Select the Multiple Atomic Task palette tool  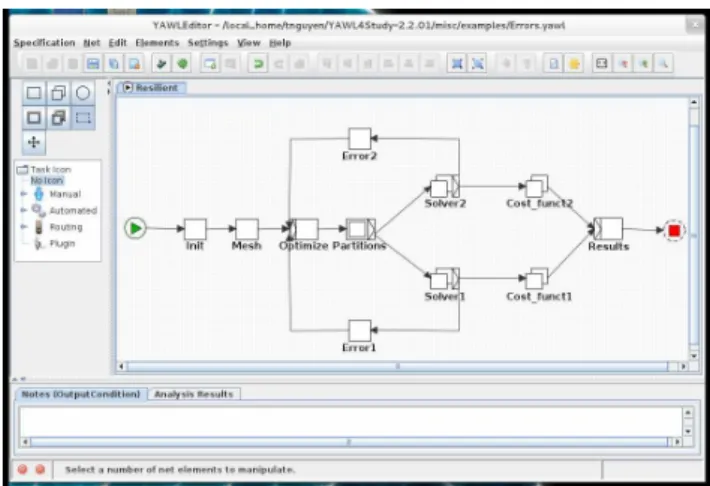pos(58,93)
